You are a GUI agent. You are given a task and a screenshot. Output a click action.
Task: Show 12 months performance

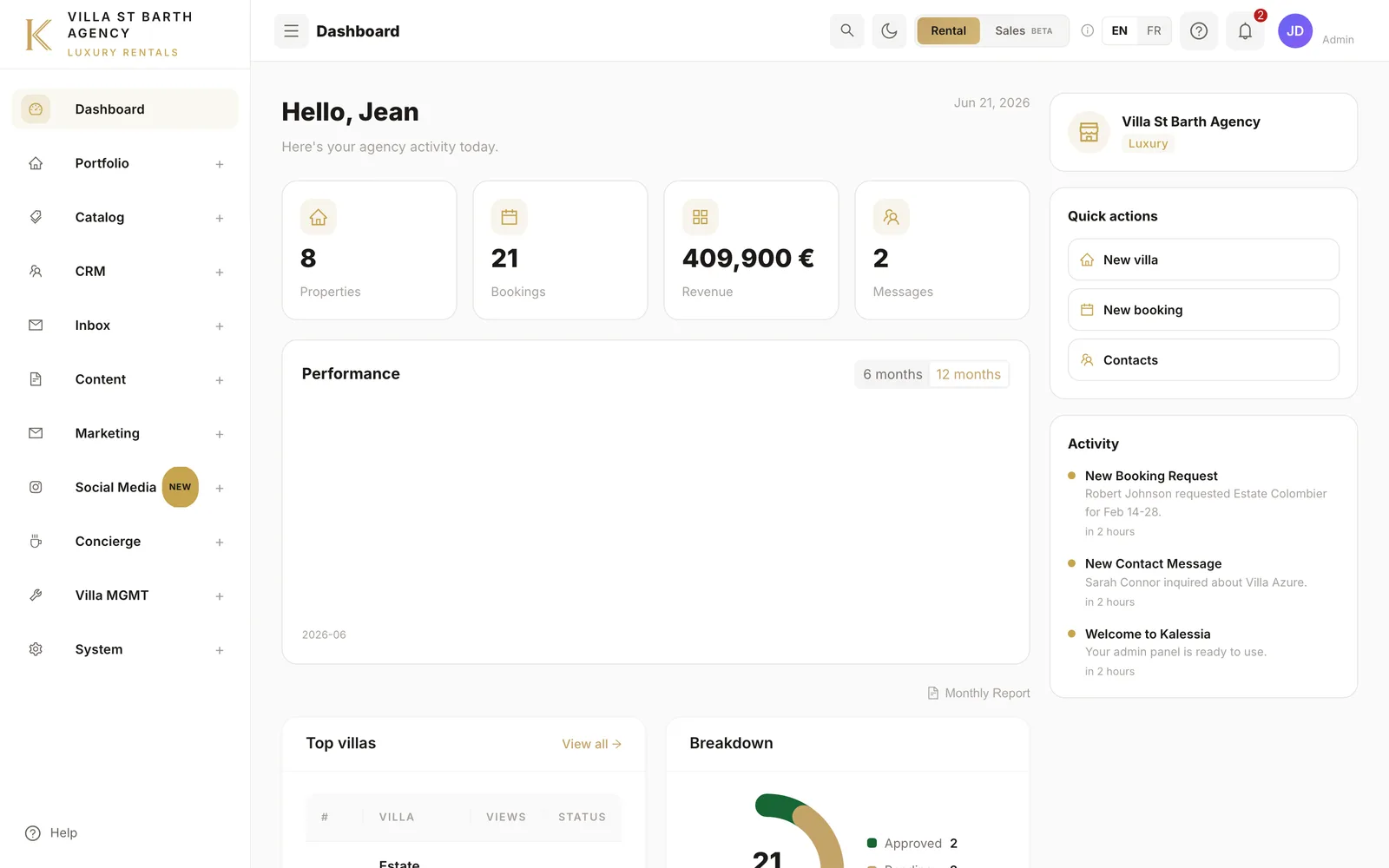tap(968, 374)
